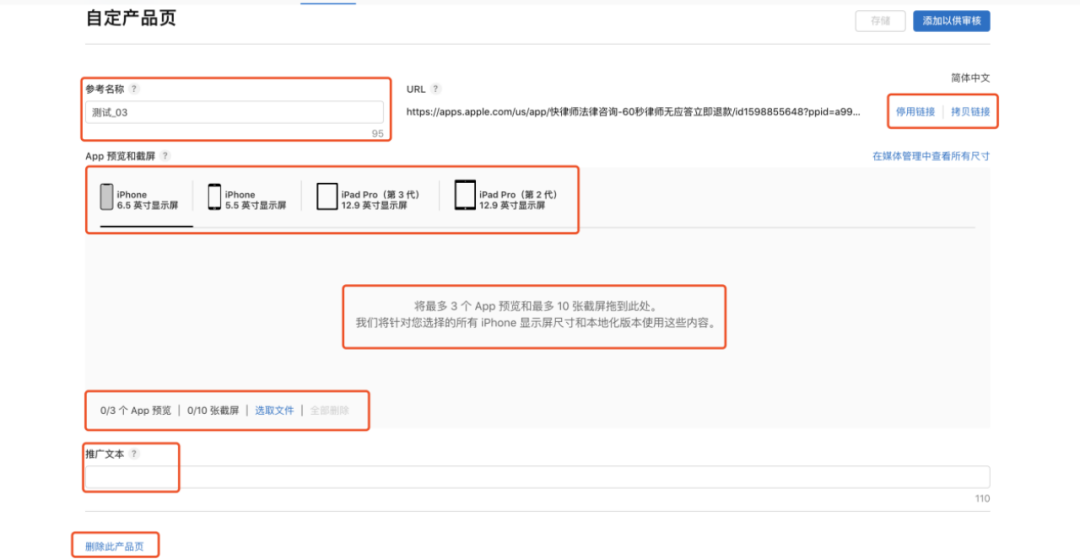Screen dimensions: 1080x559
Task: Click the 简体中文 language label
Action: tap(970, 78)
